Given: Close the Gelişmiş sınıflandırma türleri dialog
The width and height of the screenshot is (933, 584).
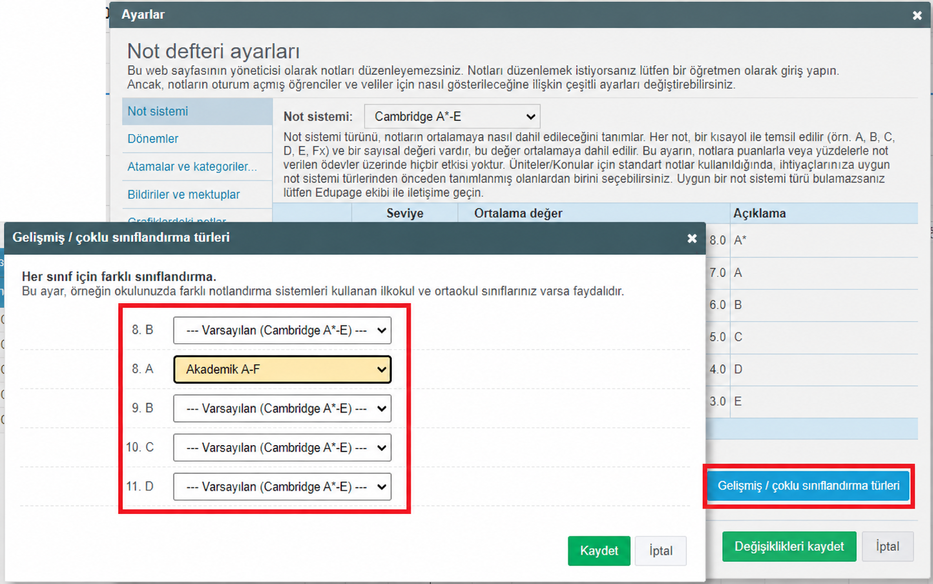Looking at the screenshot, I should (x=691, y=238).
